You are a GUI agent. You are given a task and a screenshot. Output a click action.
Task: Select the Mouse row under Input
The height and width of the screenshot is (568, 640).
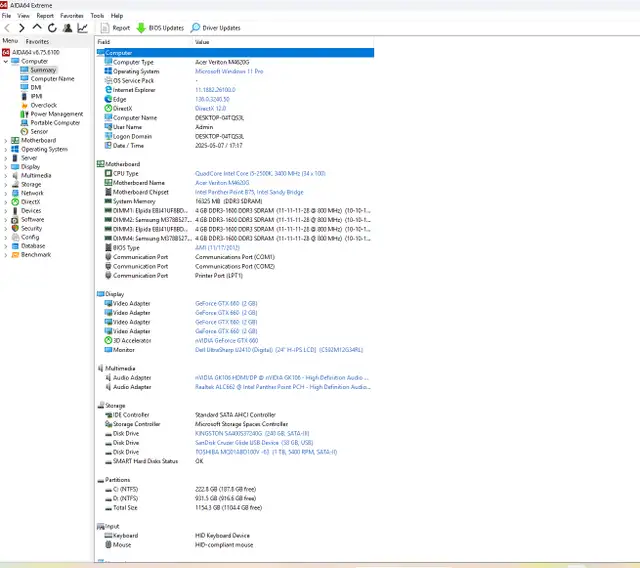pos(235,545)
